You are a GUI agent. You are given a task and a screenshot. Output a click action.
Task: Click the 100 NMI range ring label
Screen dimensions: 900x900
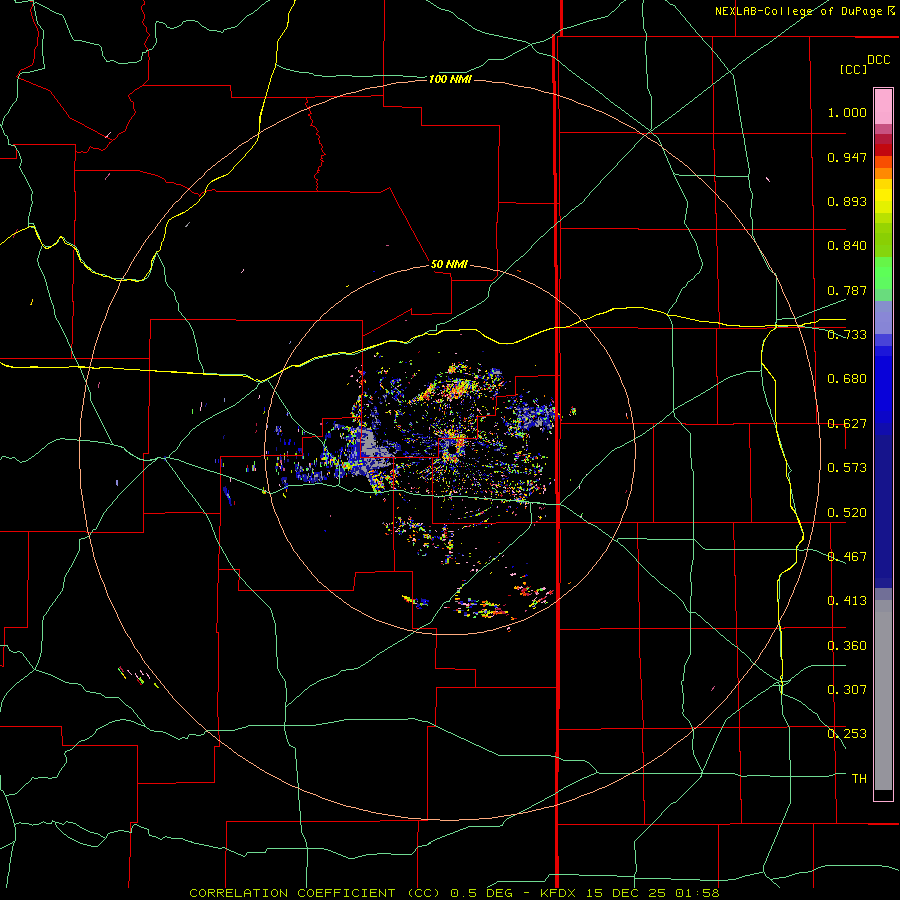pos(450,79)
